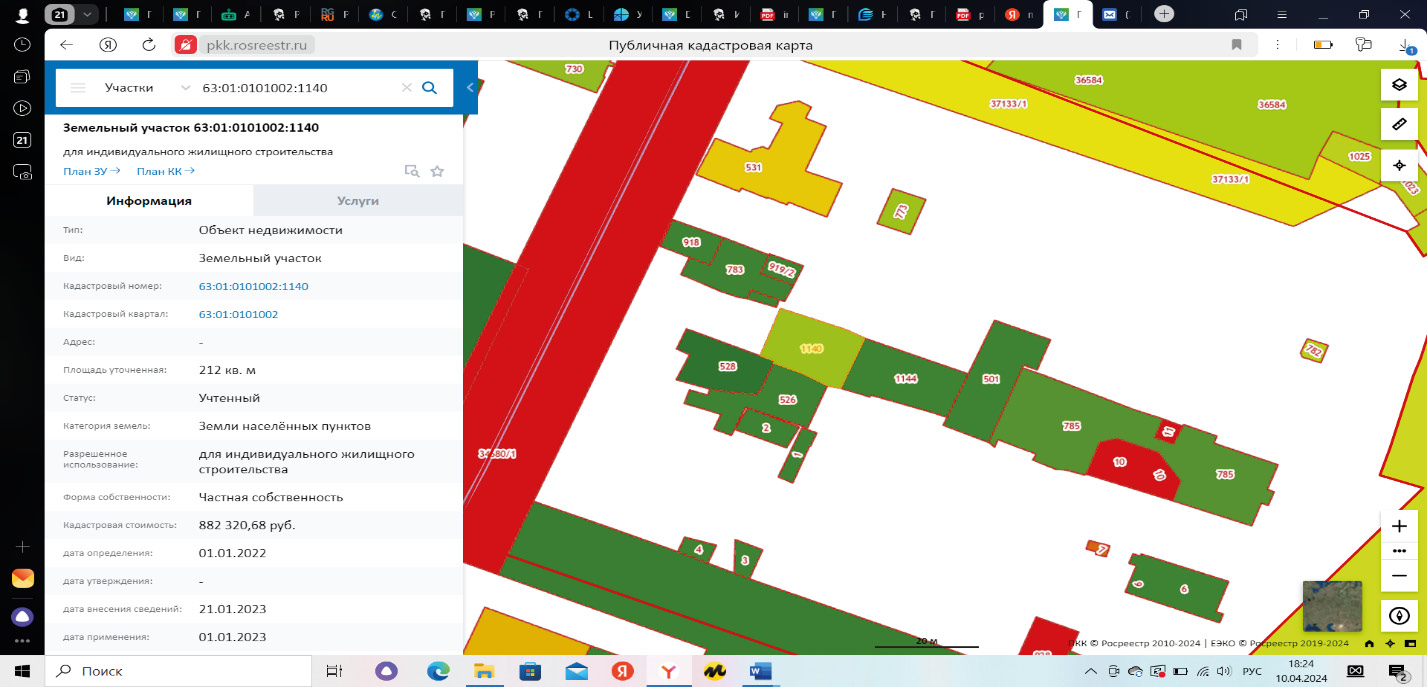Switch to the Услуги tab
Image resolution: width=1427 pixels, height=687 pixels.
point(358,201)
